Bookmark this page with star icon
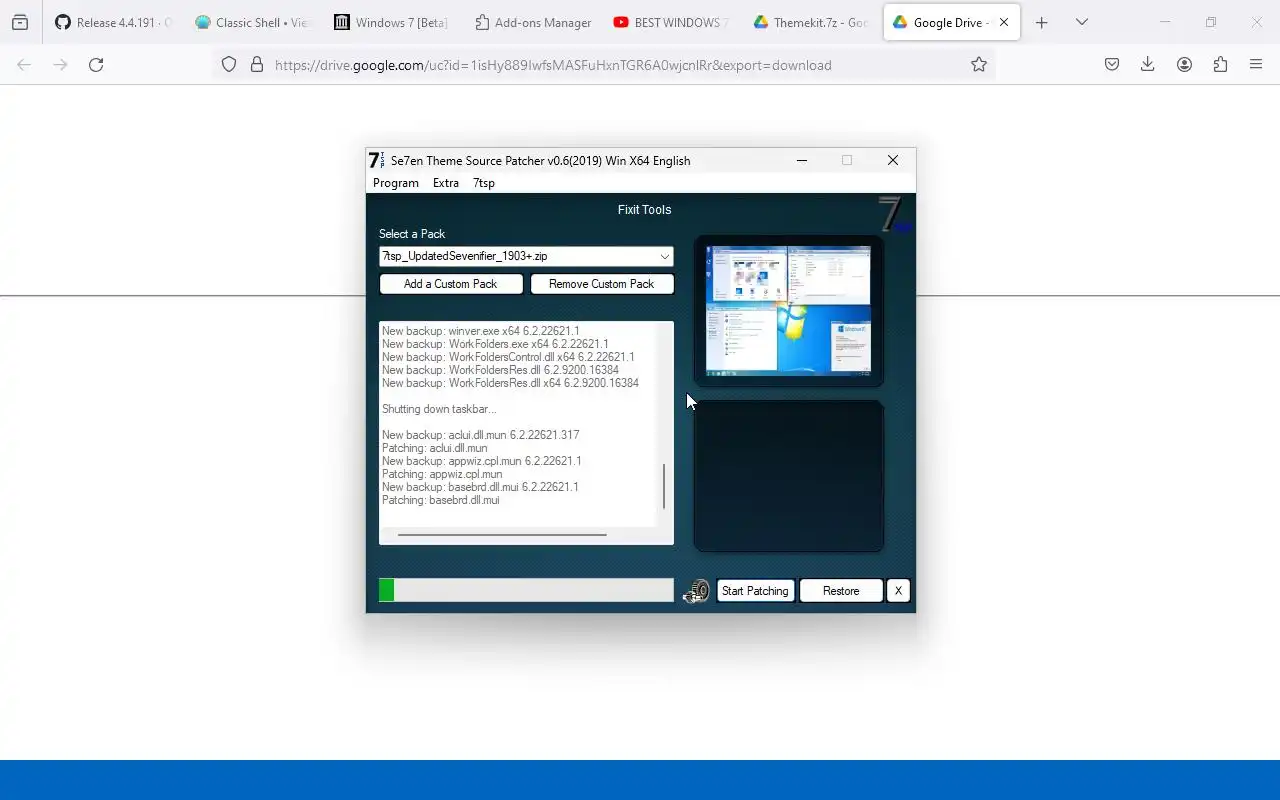Screen dimensions: 1280x800 (979, 65)
